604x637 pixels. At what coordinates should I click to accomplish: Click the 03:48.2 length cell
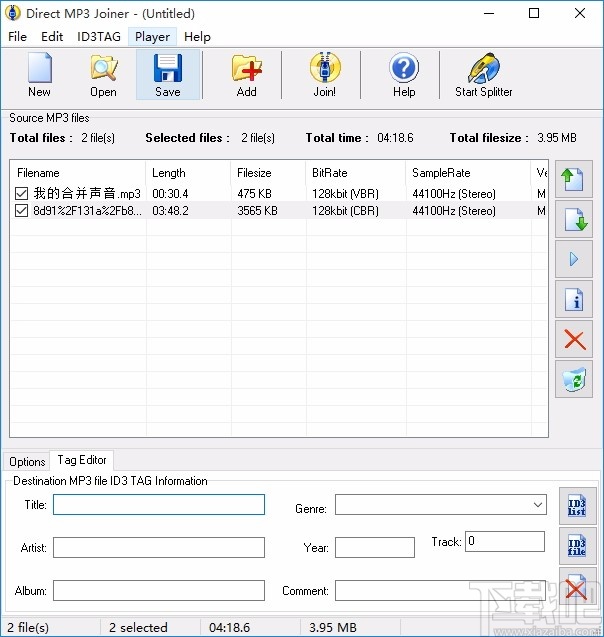point(170,211)
